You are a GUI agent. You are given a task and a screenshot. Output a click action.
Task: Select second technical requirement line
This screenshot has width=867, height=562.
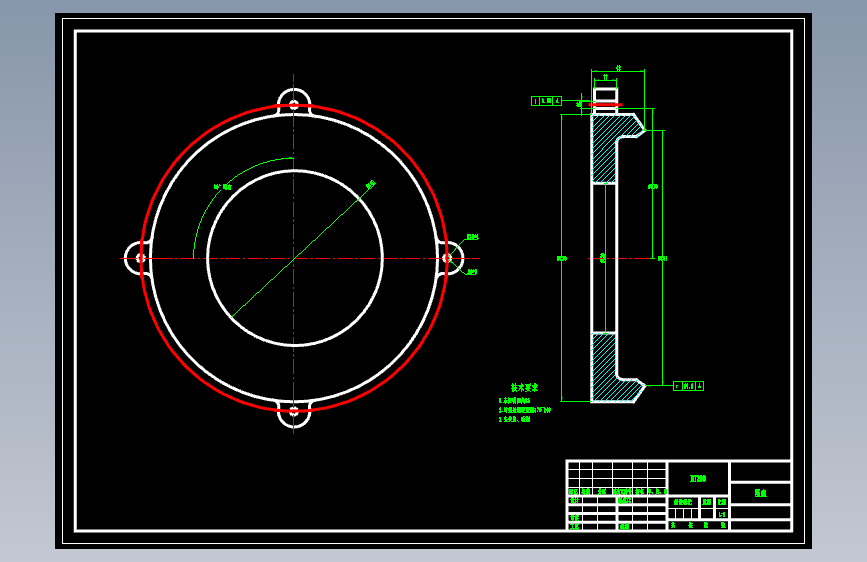coord(525,410)
